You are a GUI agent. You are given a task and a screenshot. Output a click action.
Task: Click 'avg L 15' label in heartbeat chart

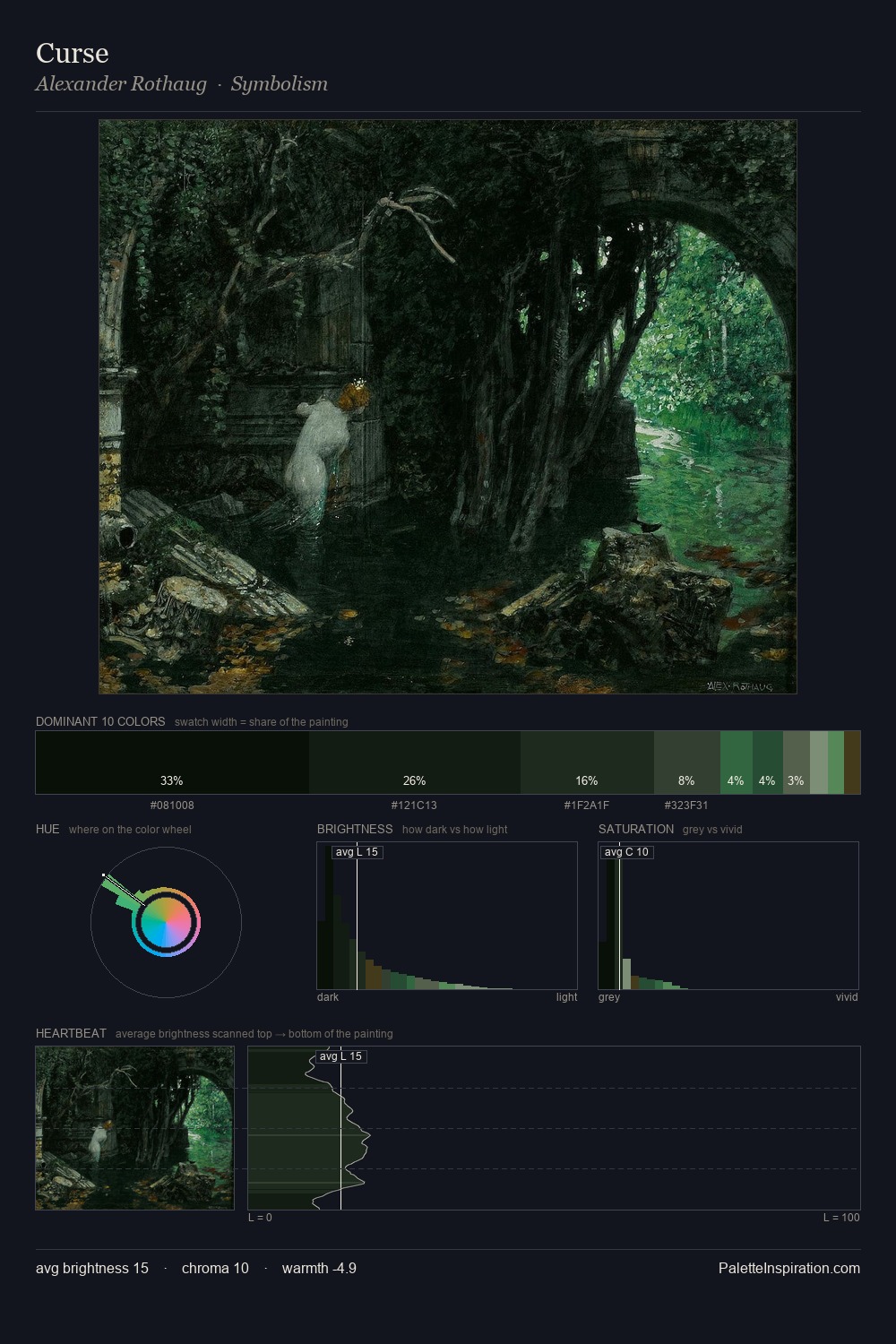[340, 1056]
